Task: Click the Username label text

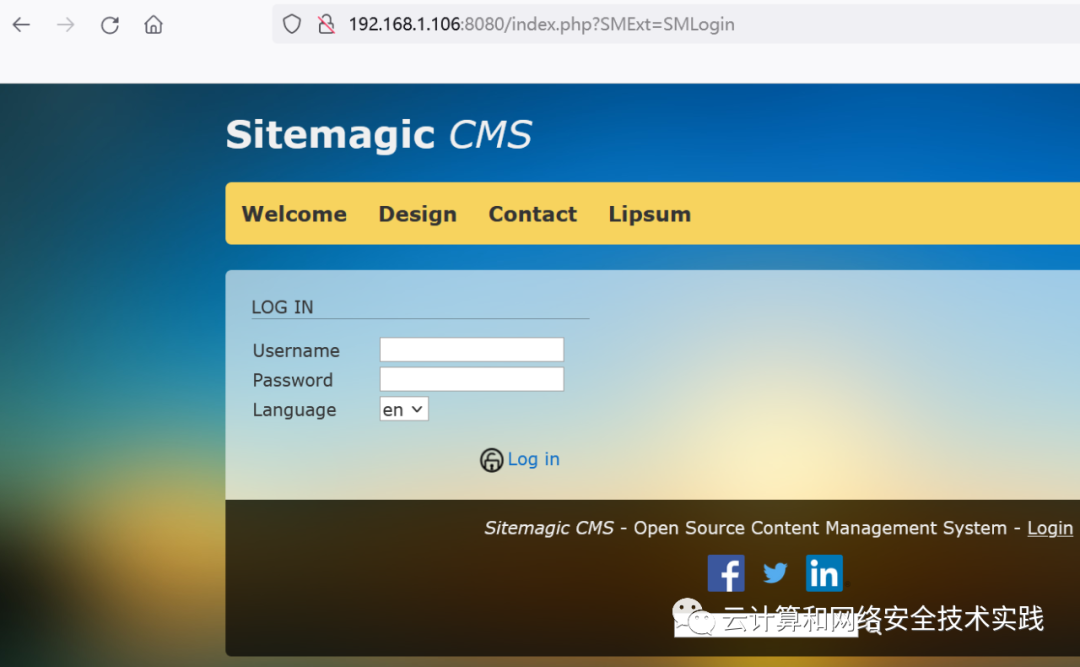Action: click(296, 351)
